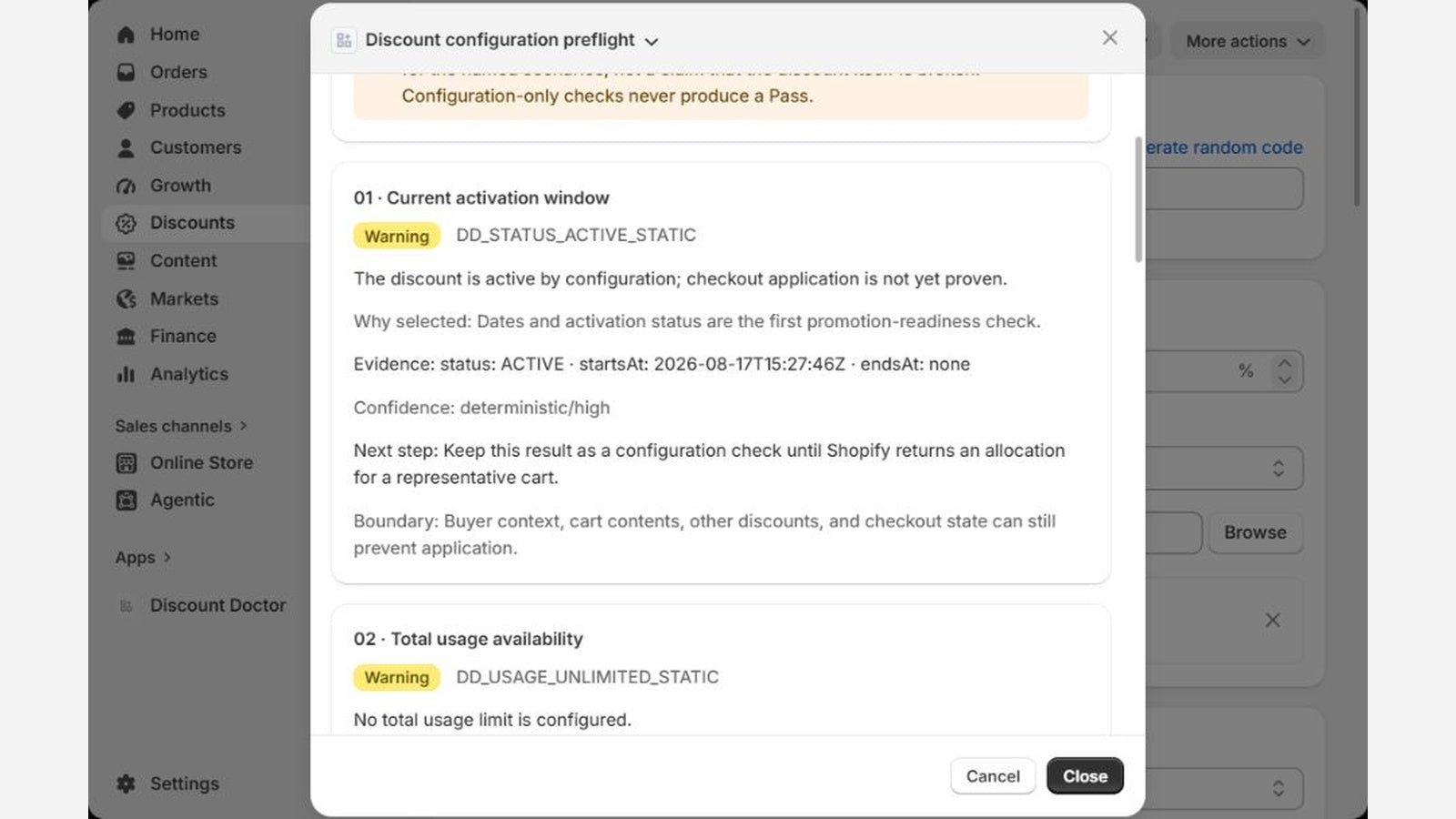
Task: Open the More actions dropdown
Action: 1247,41
